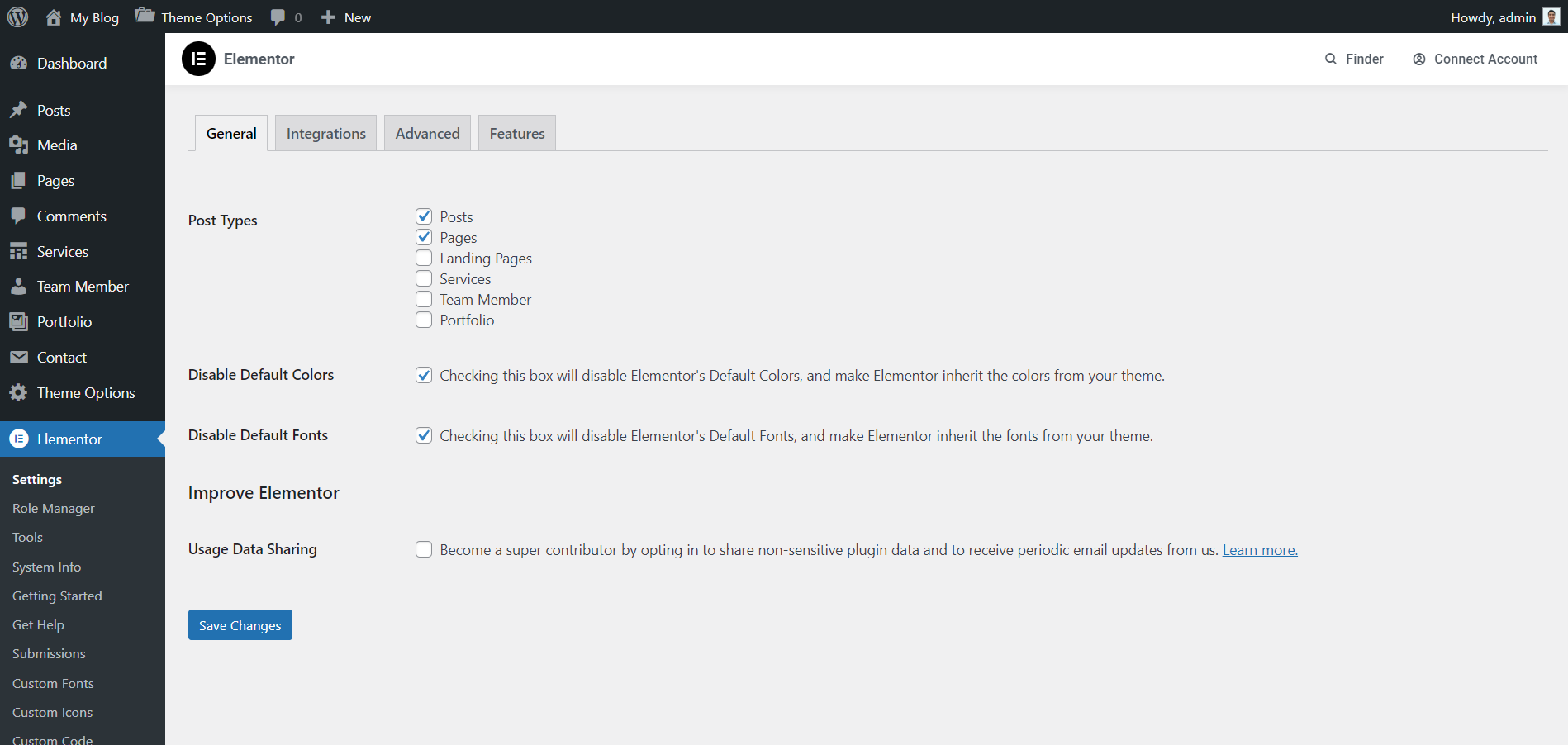Open Theme Options gear in sidebar
Screen dimensions: 1568x745
pyautogui.click(x=19, y=393)
